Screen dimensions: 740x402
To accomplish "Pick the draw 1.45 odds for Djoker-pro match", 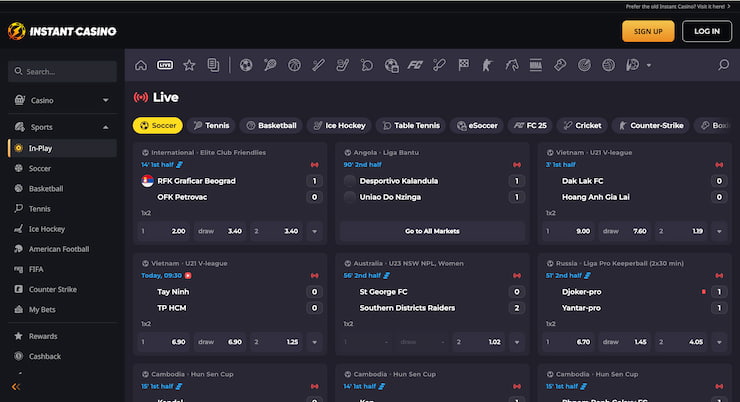I will pos(624,342).
